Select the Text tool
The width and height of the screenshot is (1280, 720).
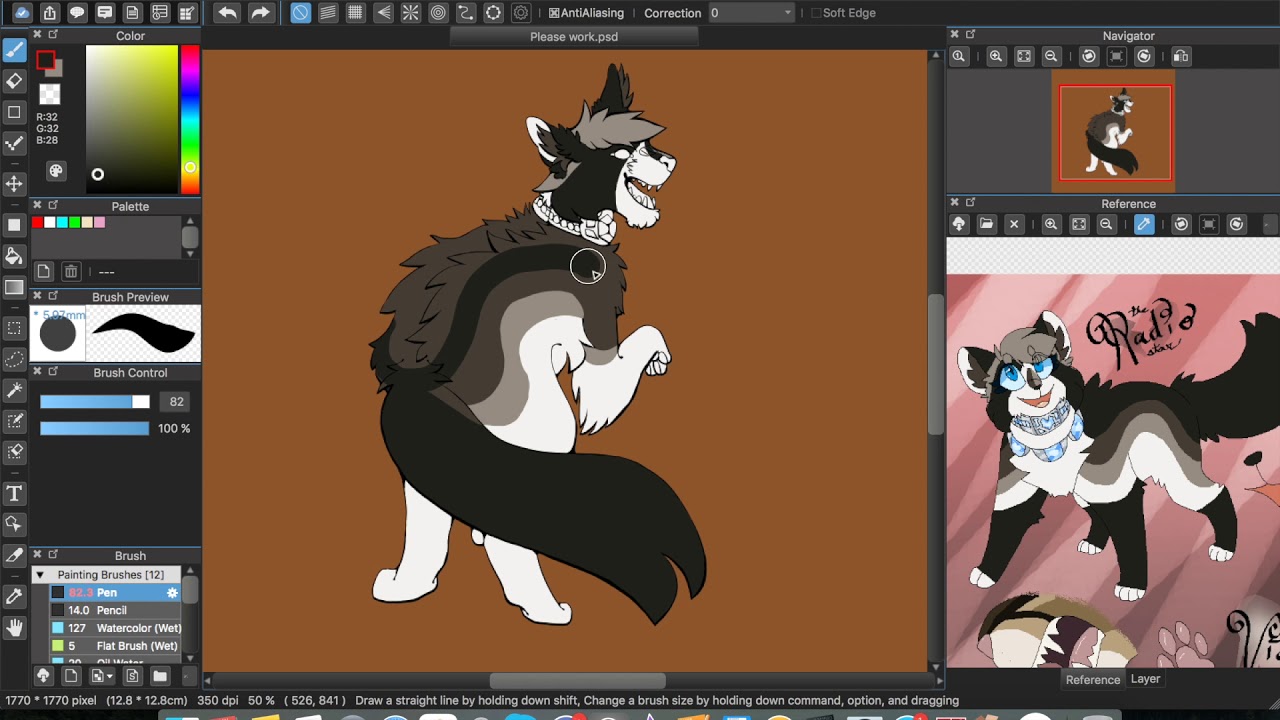[14, 493]
